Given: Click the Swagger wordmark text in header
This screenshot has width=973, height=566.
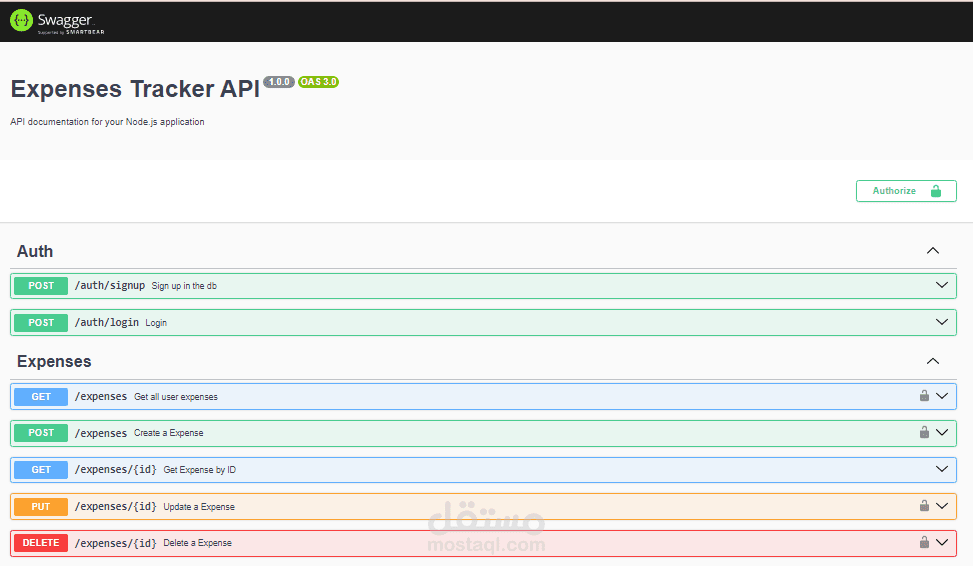Looking at the screenshot, I should [65, 19].
